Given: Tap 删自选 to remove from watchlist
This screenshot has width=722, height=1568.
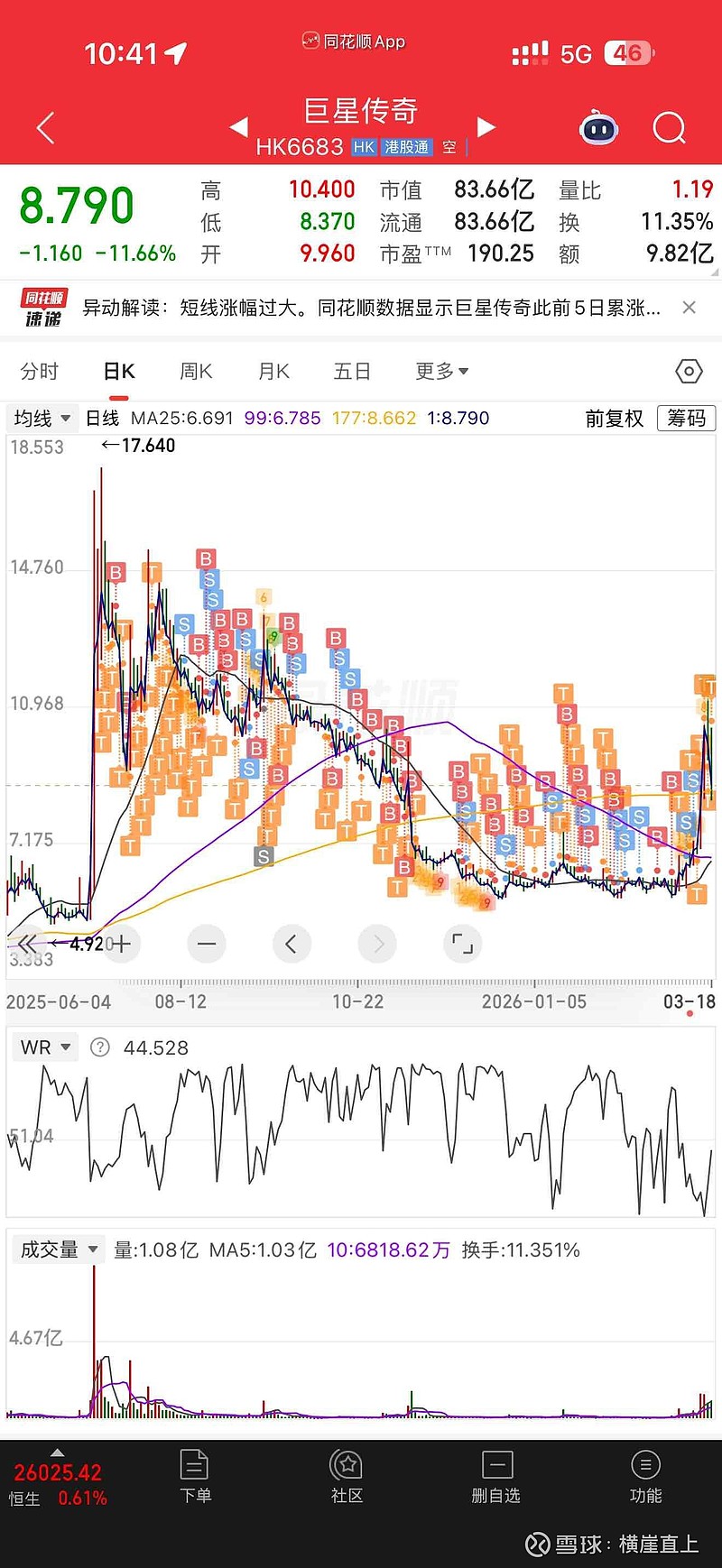Looking at the screenshot, I should (x=496, y=1478).
